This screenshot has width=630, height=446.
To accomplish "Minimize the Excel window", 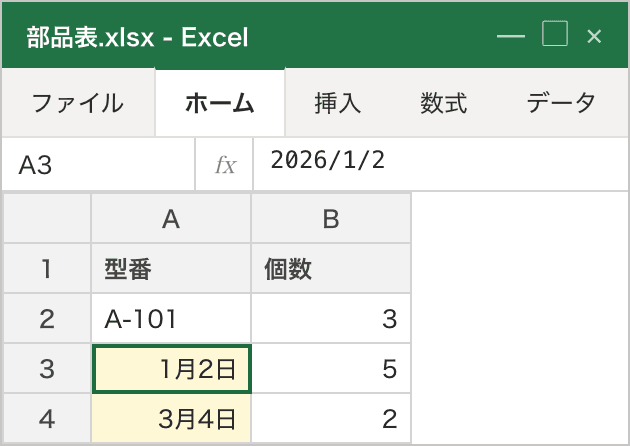I will pos(511,36).
